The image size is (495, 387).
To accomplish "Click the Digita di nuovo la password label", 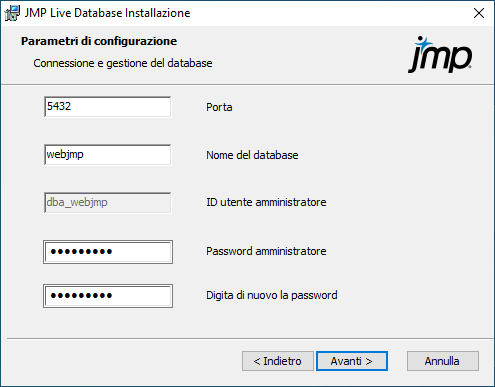I will coord(272,295).
